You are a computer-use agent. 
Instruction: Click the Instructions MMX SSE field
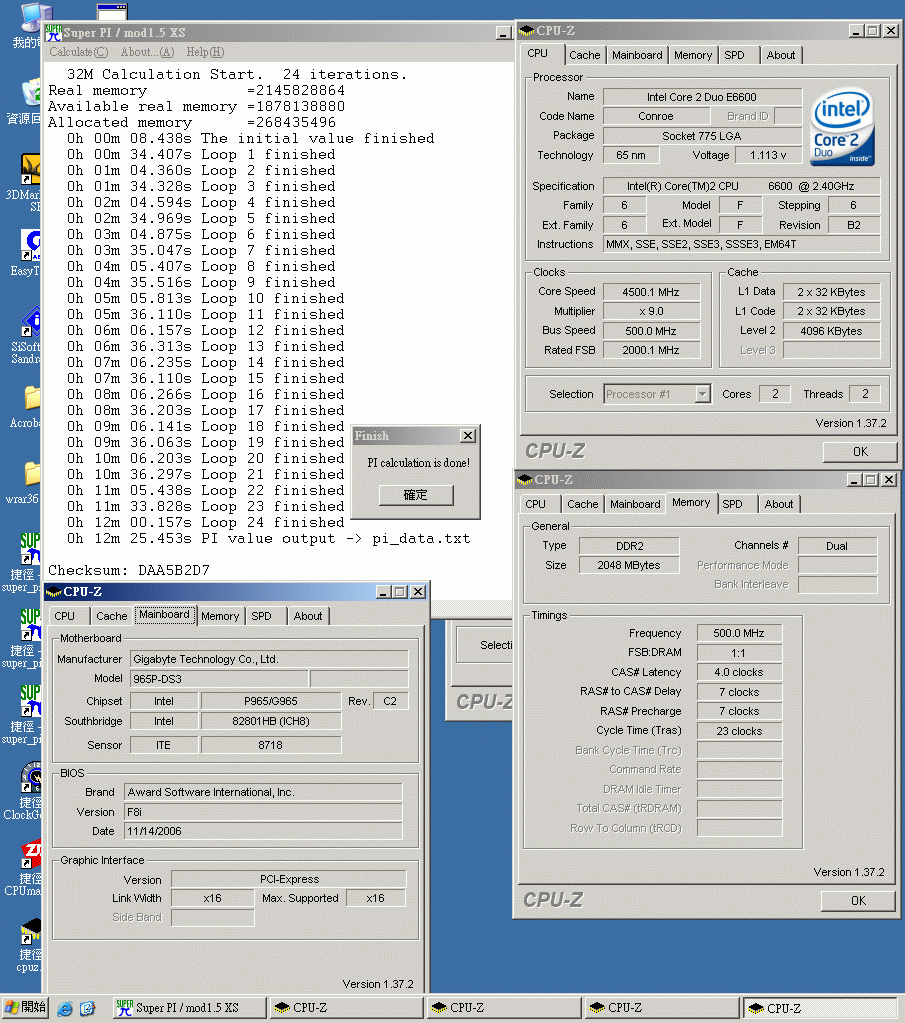(x=741, y=244)
